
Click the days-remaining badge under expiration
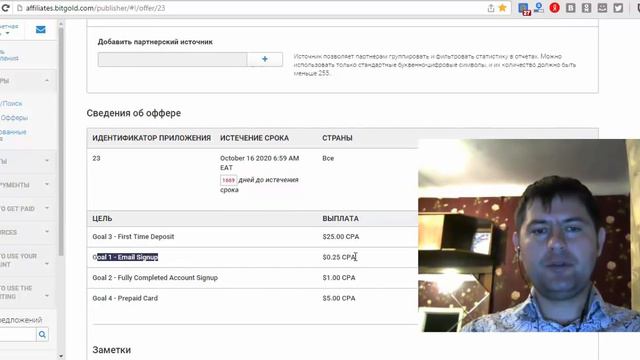(x=228, y=180)
